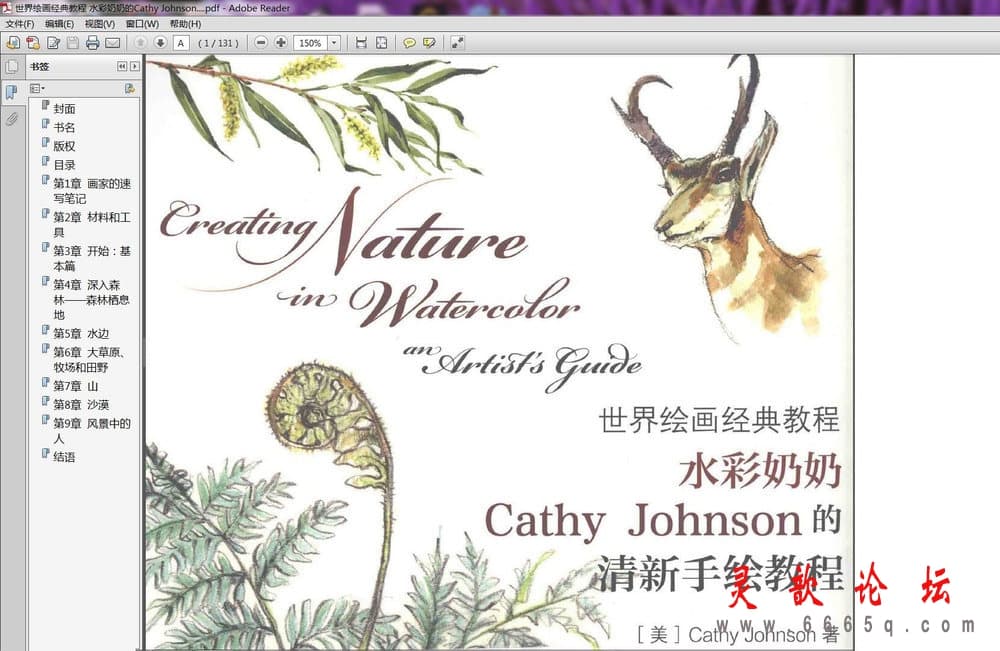This screenshot has height=651, width=1000.
Task: Click the page number input field
Action: (x=181, y=43)
